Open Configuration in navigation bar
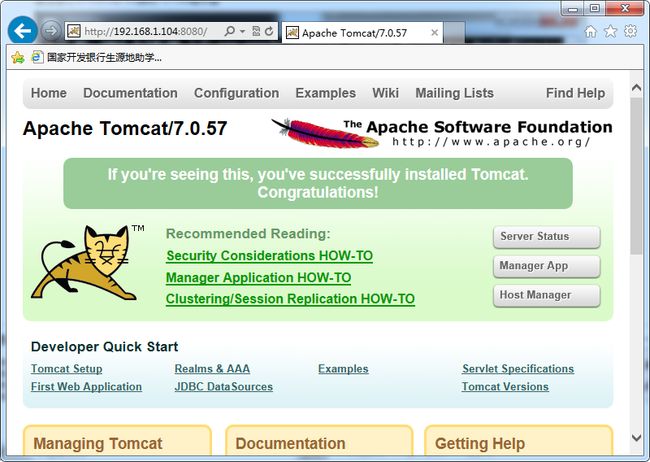 pyautogui.click(x=236, y=93)
